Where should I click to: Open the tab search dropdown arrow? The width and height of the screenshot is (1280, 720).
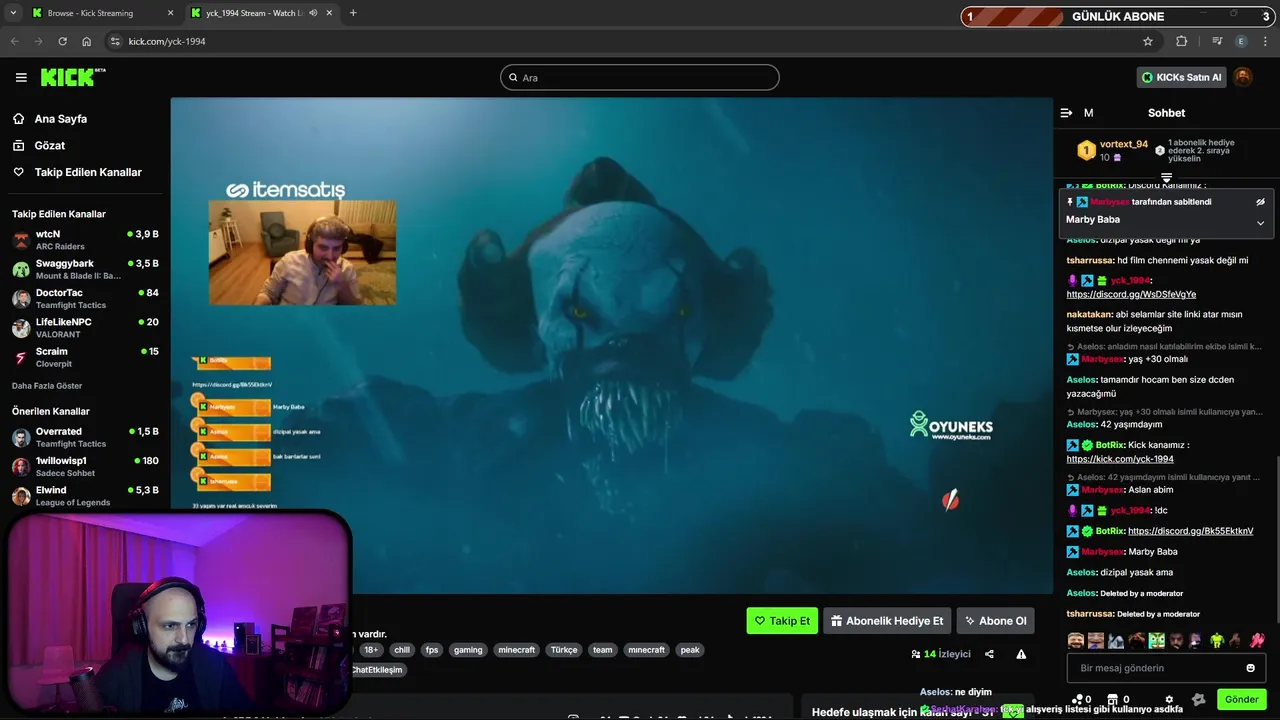point(12,13)
